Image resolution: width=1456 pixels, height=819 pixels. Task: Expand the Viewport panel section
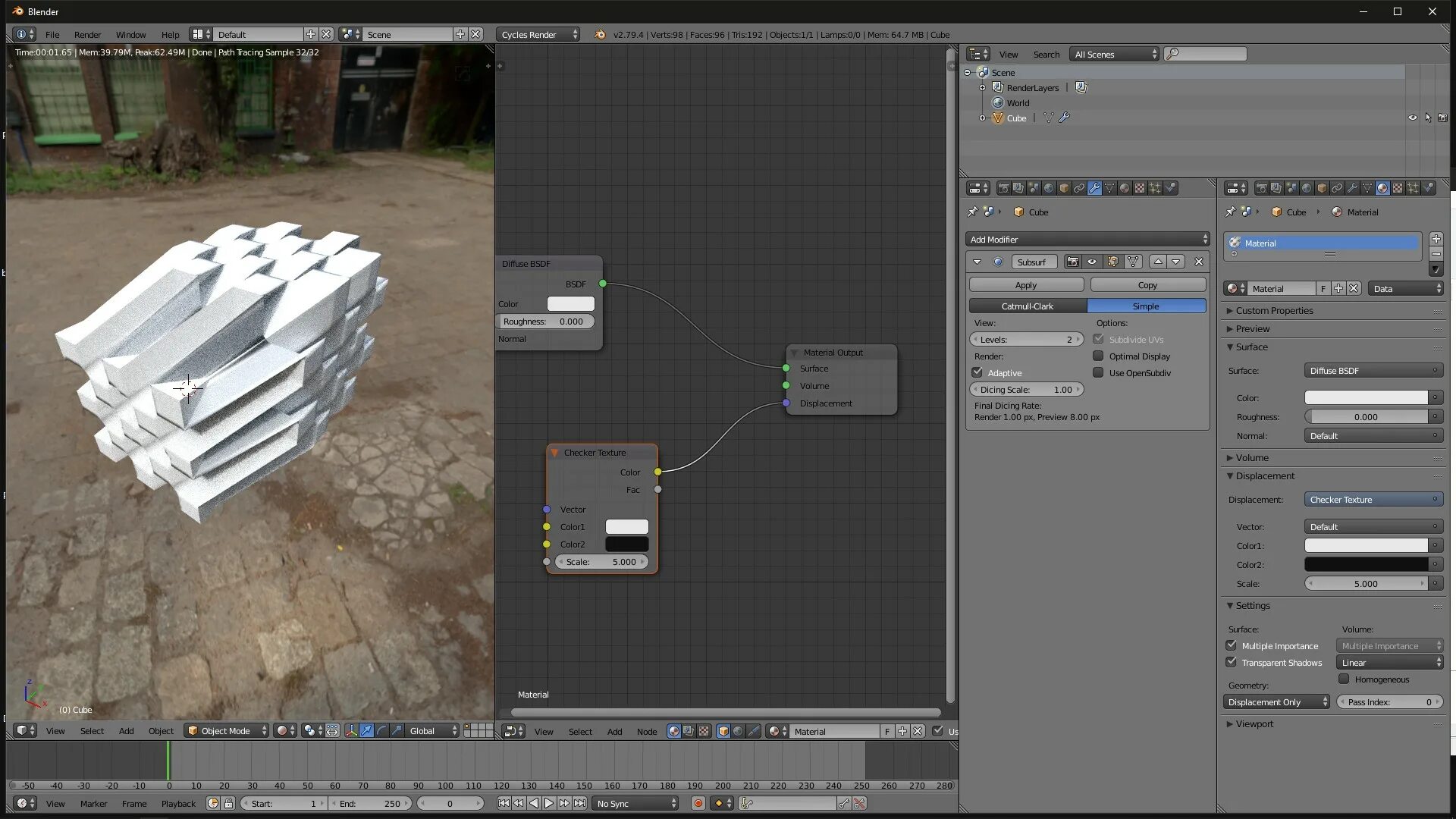(1254, 723)
